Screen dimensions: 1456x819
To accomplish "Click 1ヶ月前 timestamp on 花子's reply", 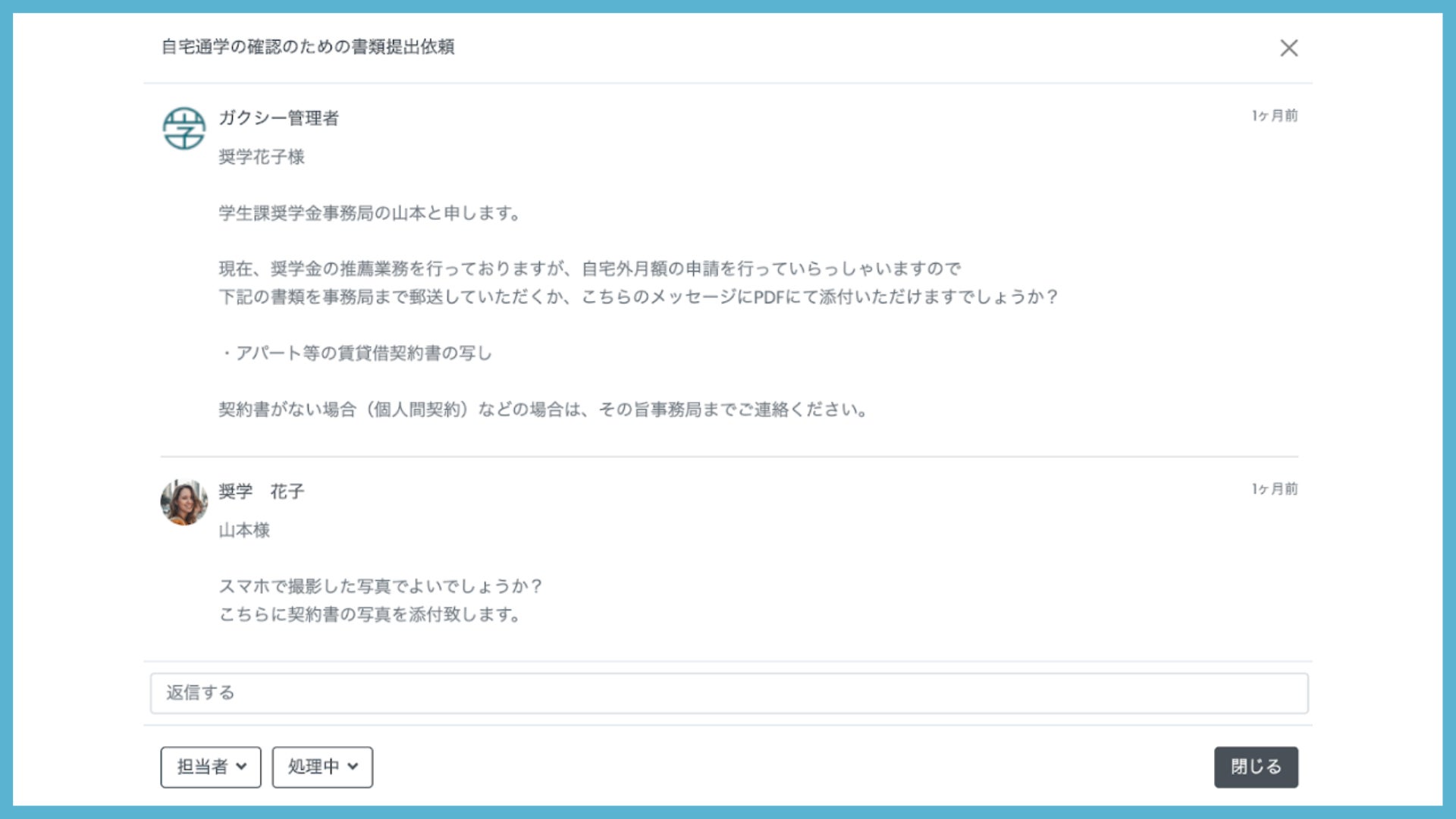I will click(x=1274, y=489).
